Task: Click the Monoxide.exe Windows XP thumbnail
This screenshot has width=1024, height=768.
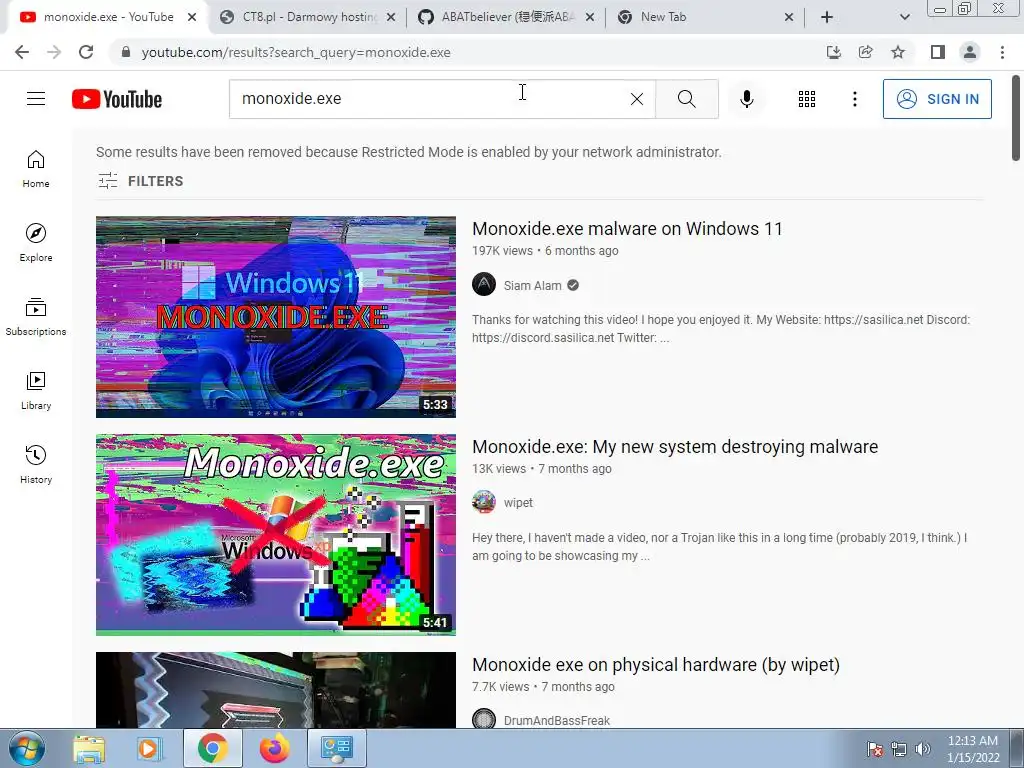Action: click(276, 535)
